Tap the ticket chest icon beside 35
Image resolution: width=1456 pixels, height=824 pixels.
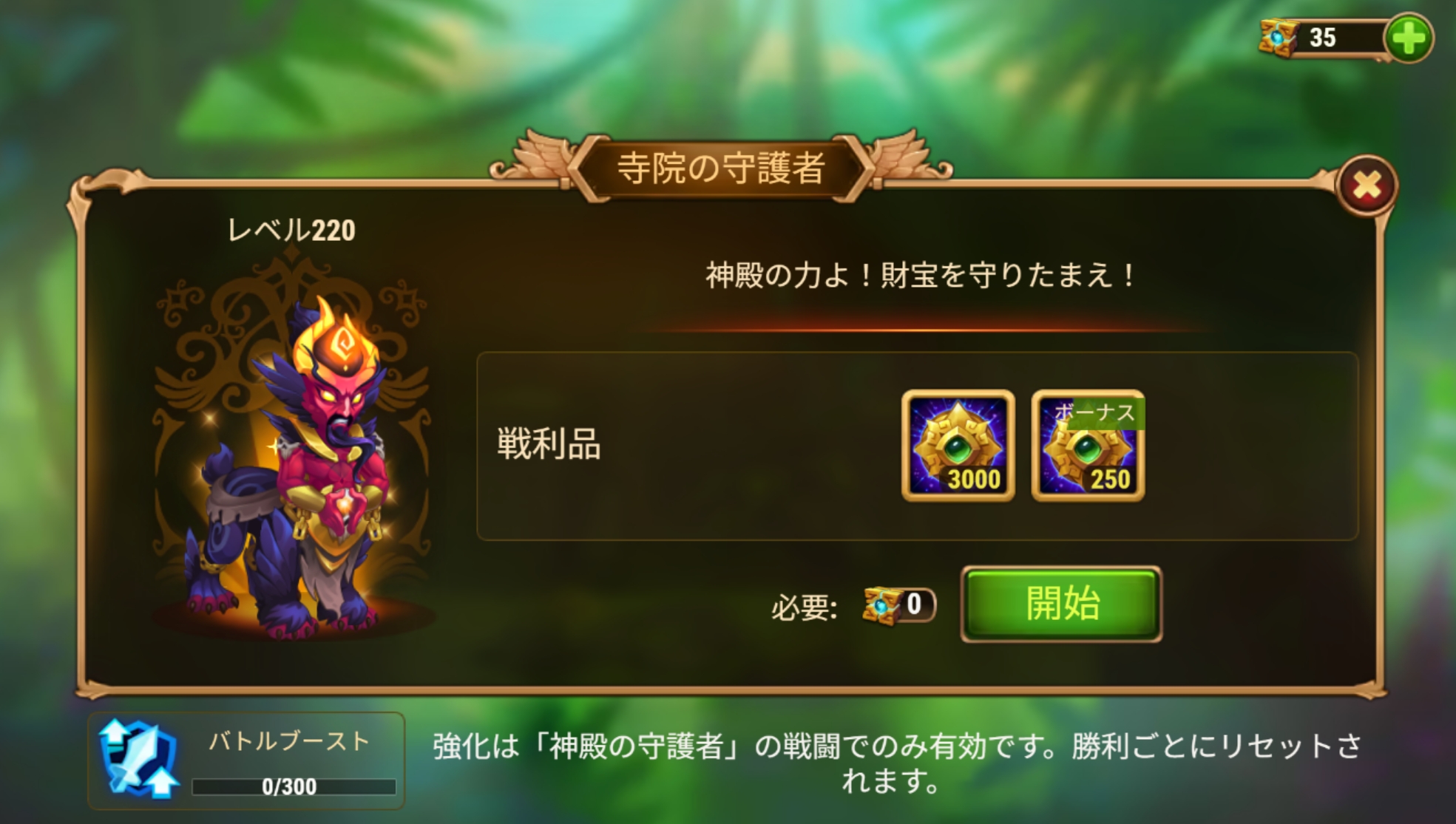click(x=1279, y=37)
